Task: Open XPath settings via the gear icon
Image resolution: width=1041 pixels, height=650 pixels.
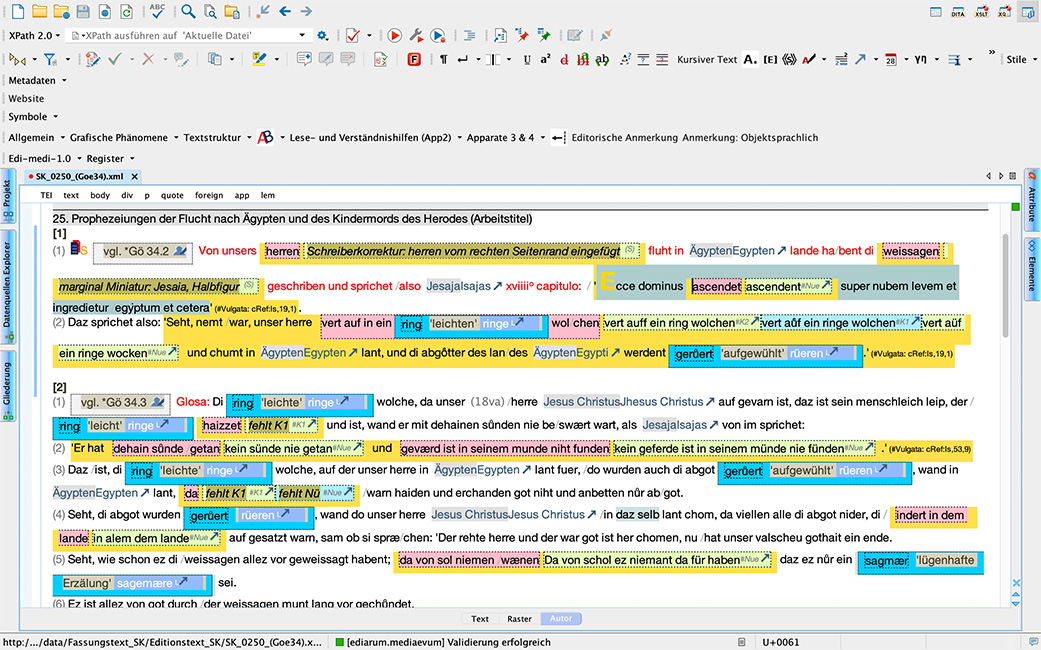Action: [x=322, y=34]
